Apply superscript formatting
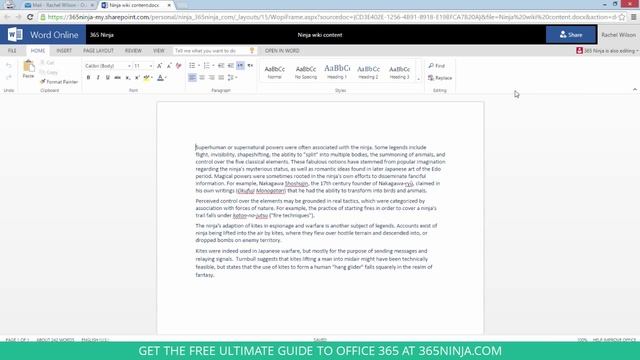The height and width of the screenshot is (360, 640). pos(138,78)
